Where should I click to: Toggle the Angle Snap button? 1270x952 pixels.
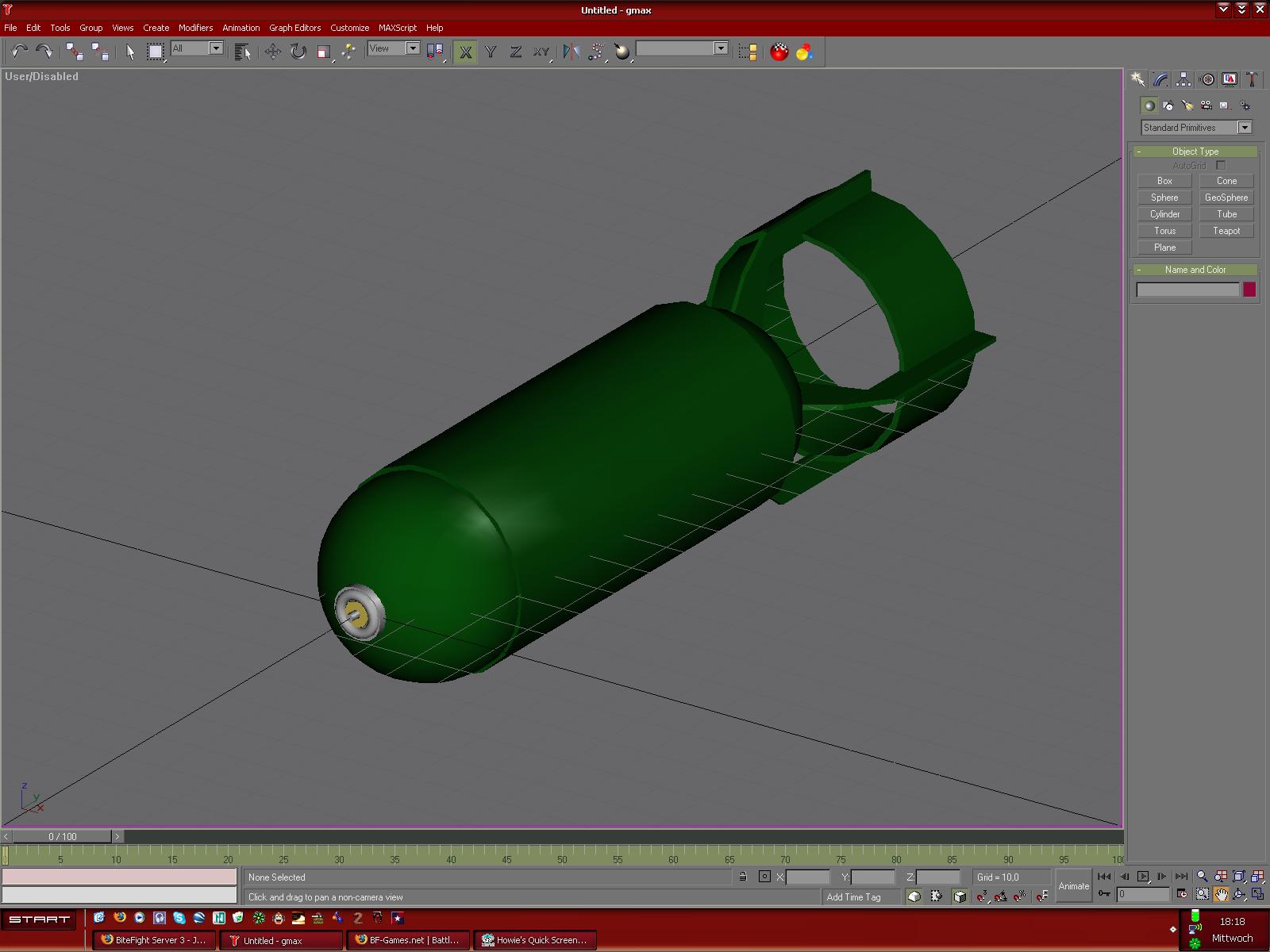tap(1001, 896)
